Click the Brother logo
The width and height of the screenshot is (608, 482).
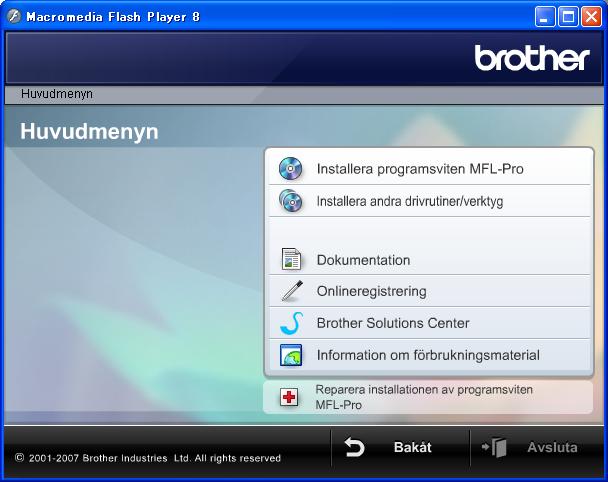(x=532, y=57)
